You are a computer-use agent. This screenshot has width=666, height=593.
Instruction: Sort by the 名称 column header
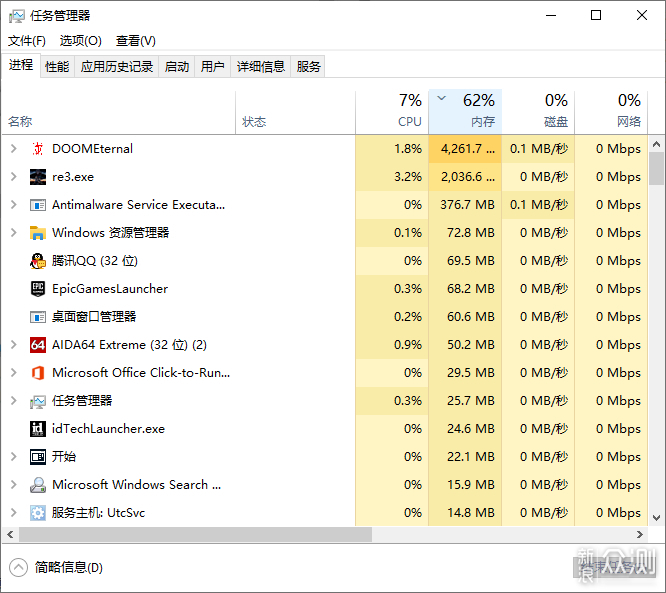point(119,113)
